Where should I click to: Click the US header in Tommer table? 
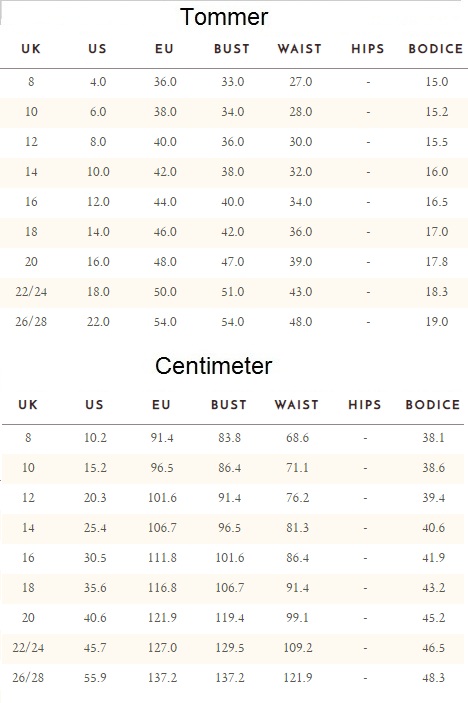coord(97,48)
